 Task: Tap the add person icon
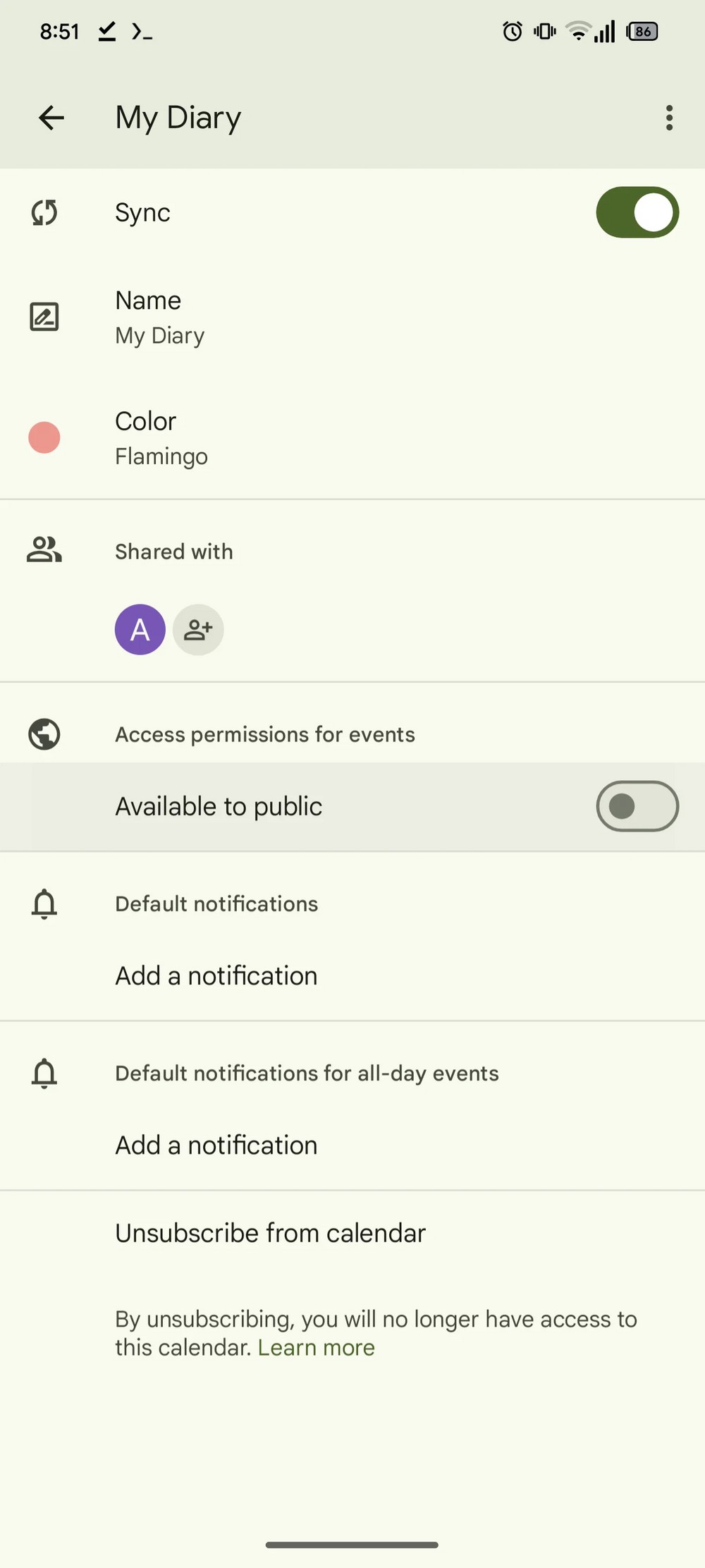tap(198, 630)
